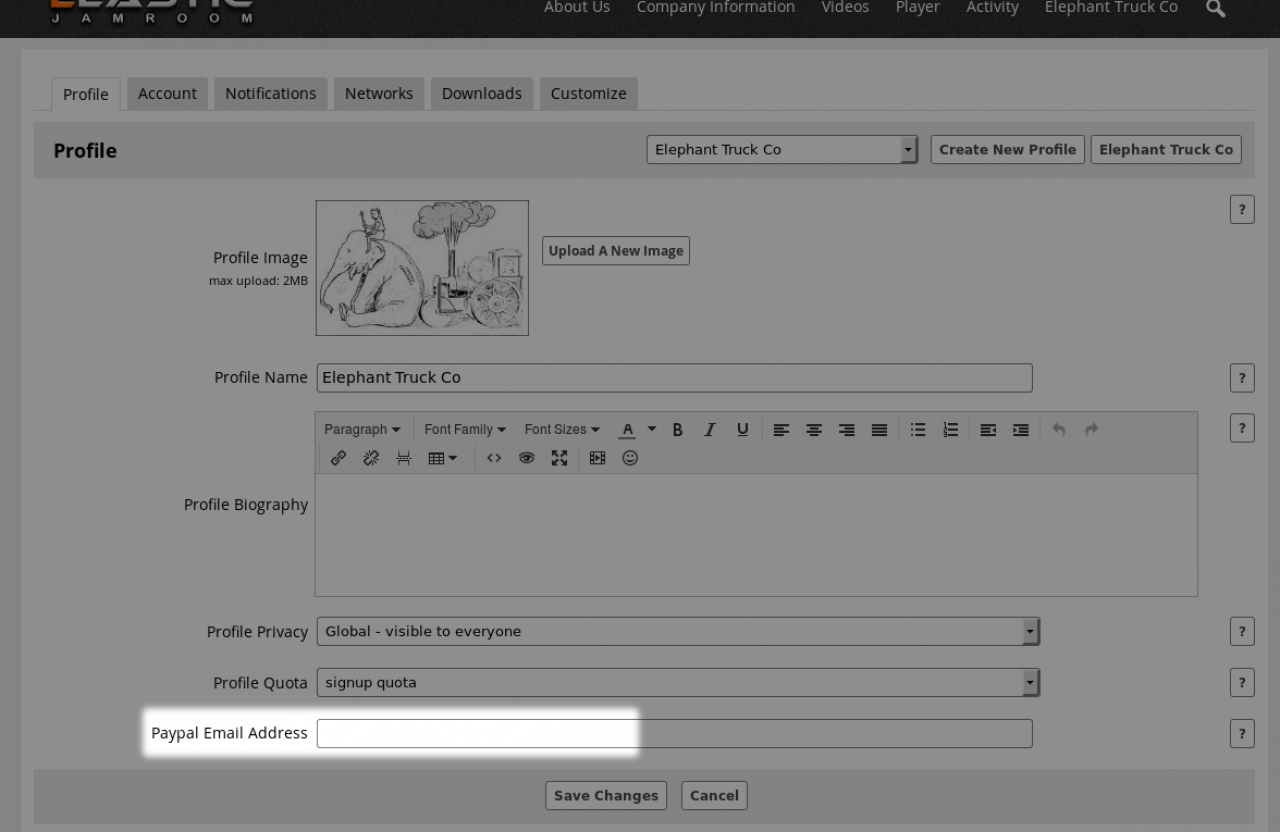Click the search magnifier in the header
This screenshot has height=832, width=1280.
(x=1215, y=9)
